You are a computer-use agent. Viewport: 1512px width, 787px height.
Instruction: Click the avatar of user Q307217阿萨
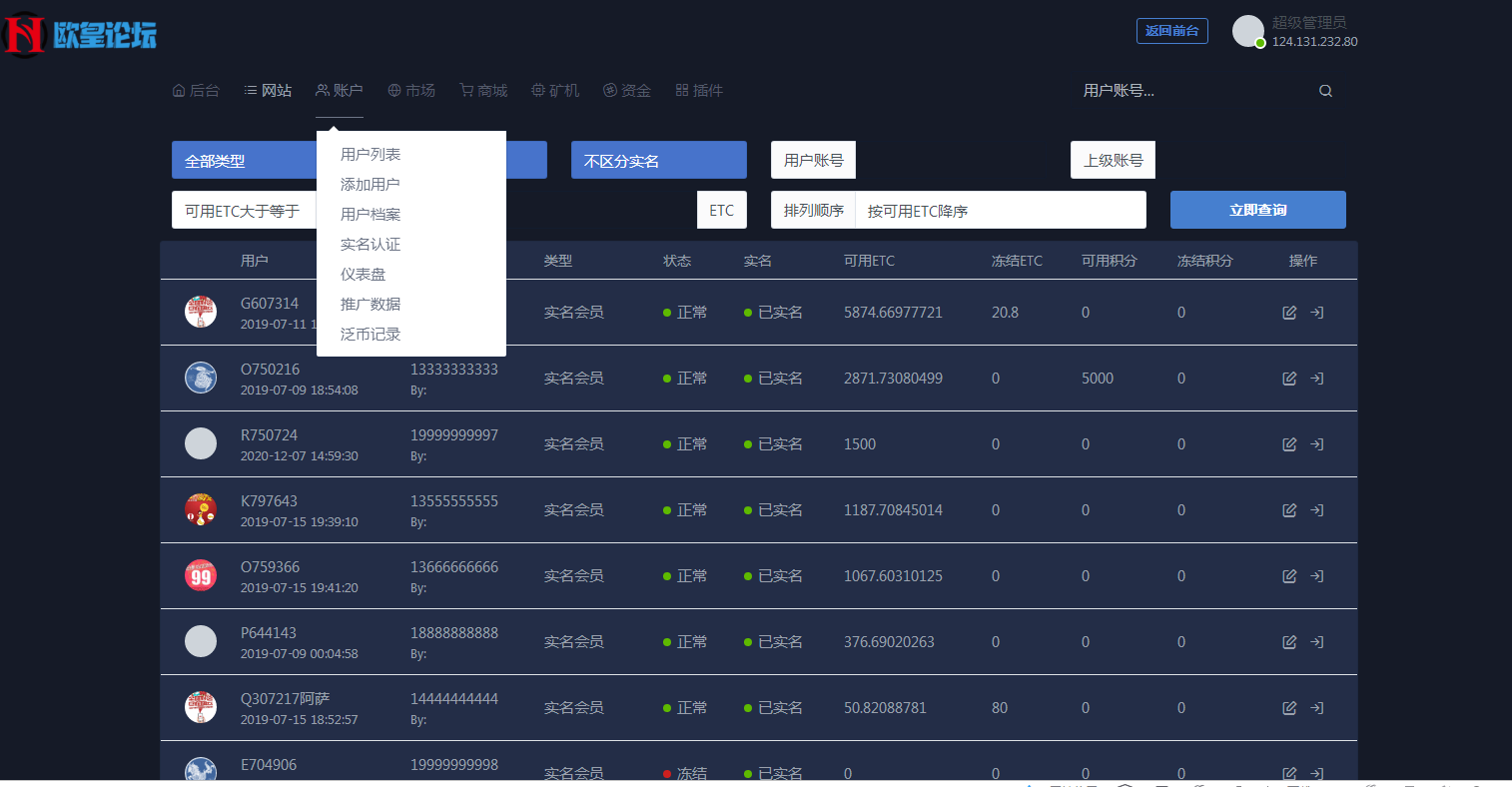click(200, 707)
